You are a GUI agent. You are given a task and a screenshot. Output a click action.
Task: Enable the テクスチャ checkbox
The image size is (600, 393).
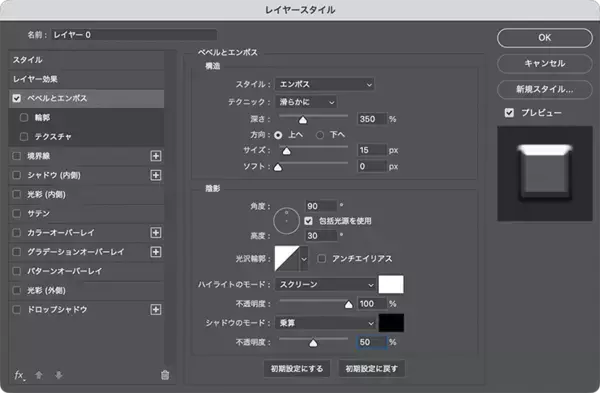tap(24, 137)
